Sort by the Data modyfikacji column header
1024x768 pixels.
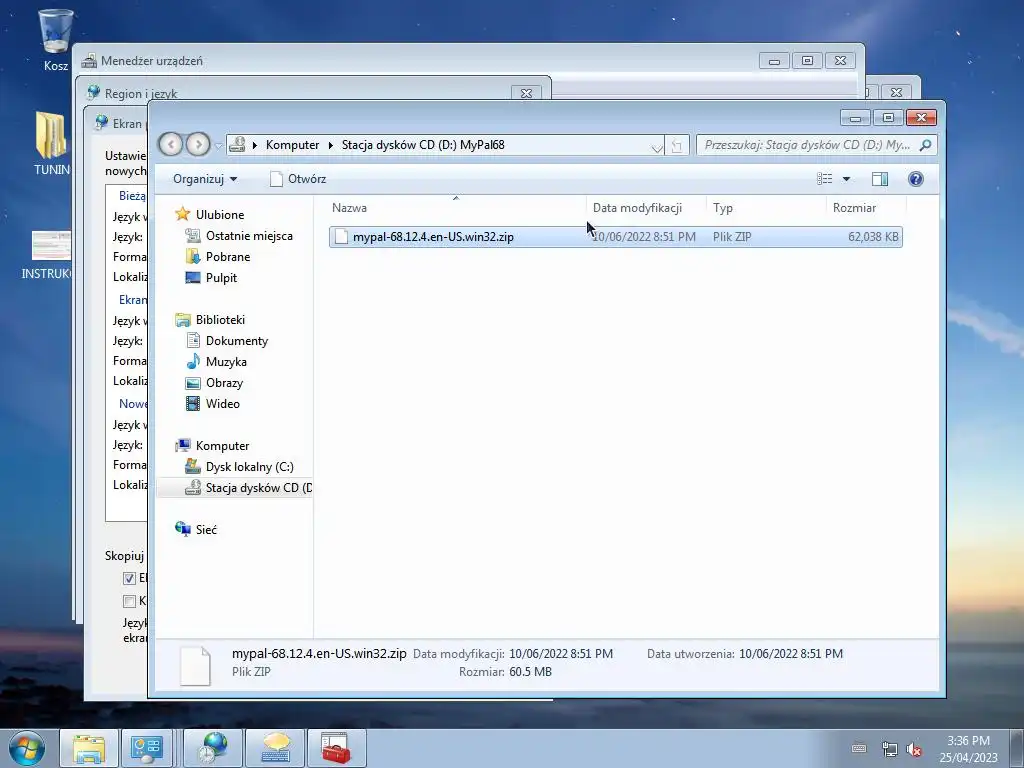pos(646,208)
